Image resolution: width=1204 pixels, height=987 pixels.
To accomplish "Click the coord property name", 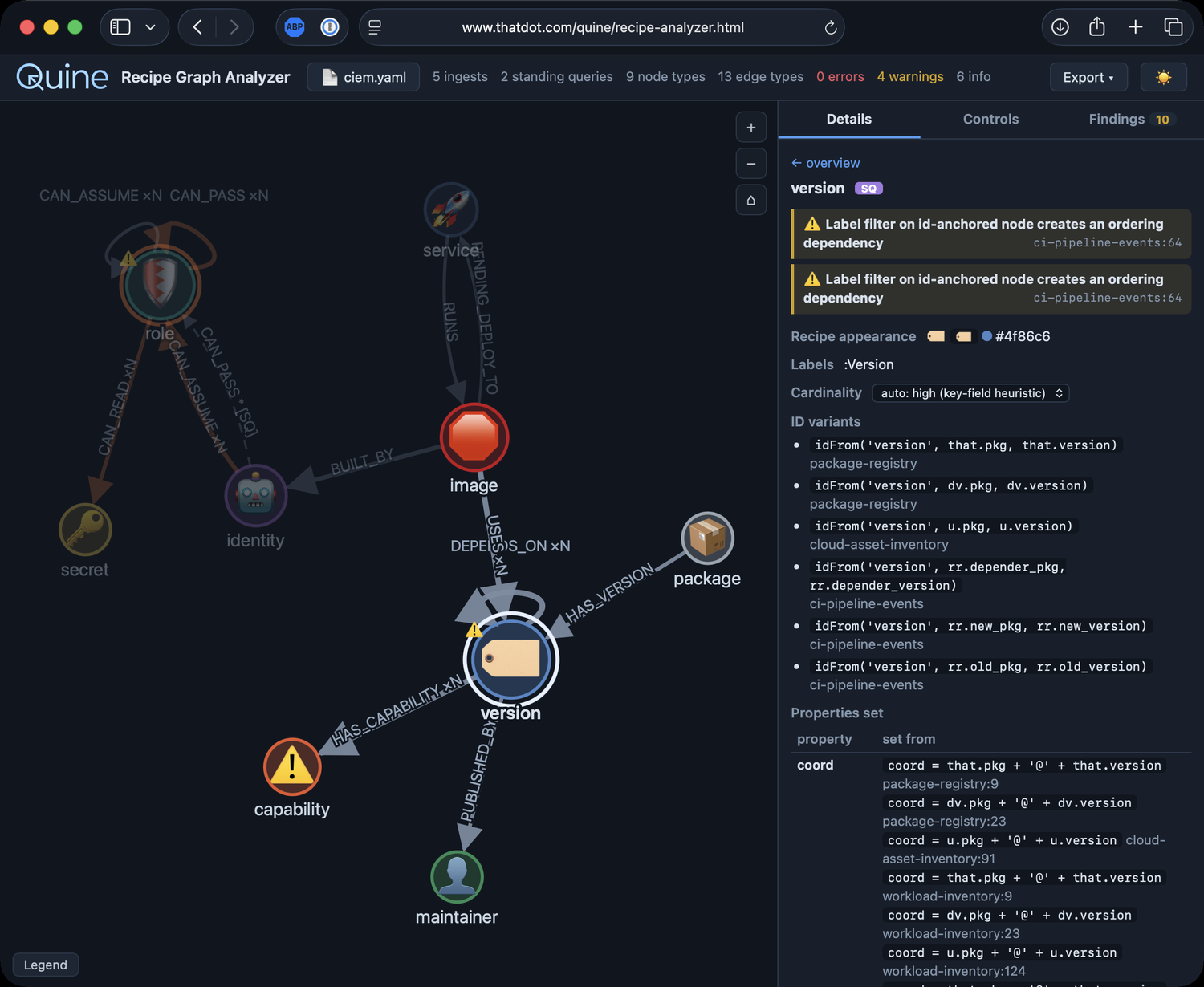I will [816, 766].
